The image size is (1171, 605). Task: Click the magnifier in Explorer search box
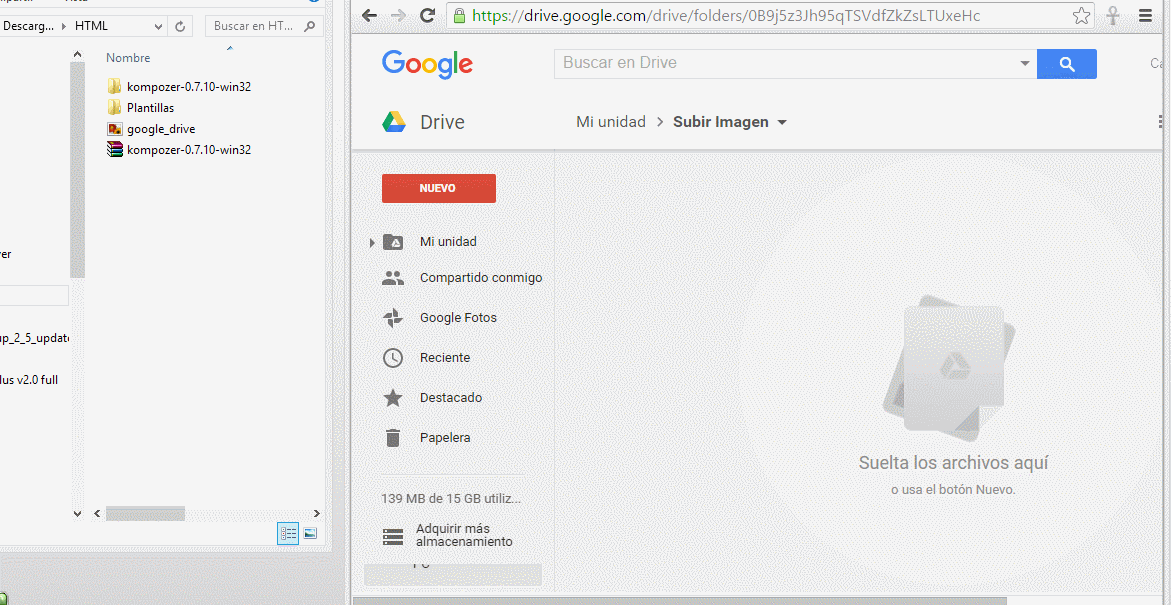310,26
